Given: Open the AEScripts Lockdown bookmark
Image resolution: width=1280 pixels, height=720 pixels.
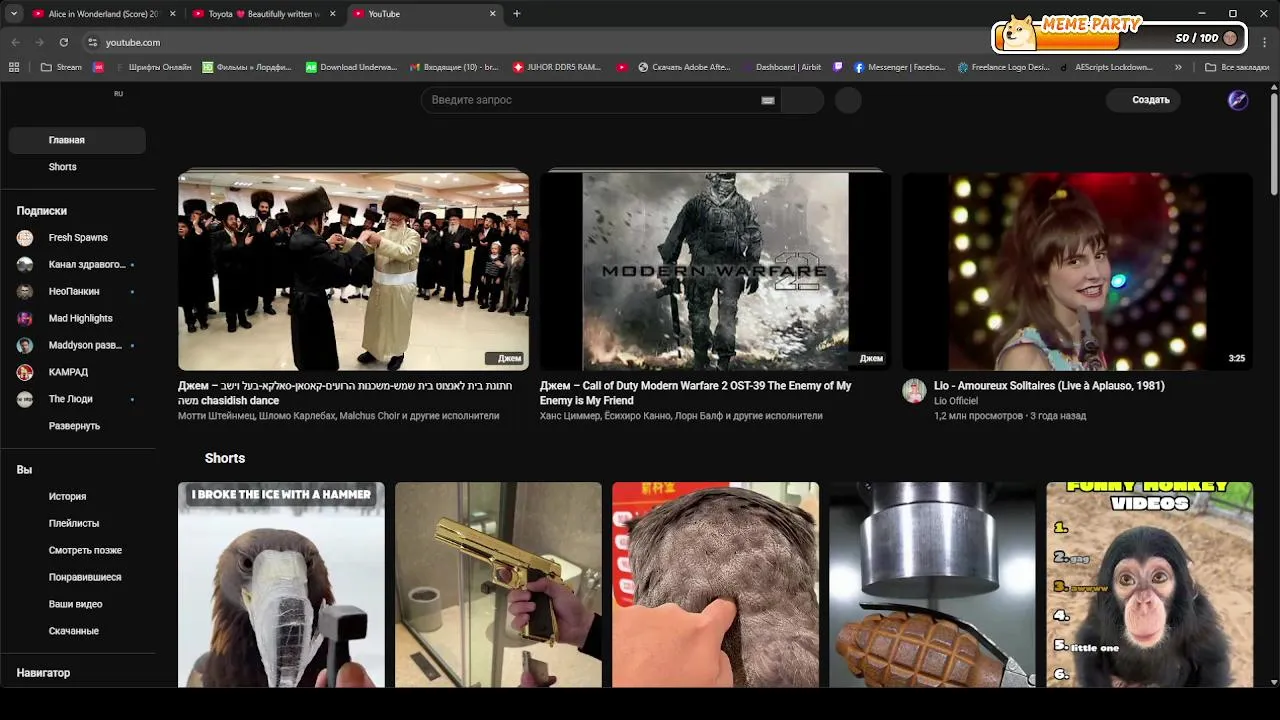Looking at the screenshot, I should [x=1106, y=67].
